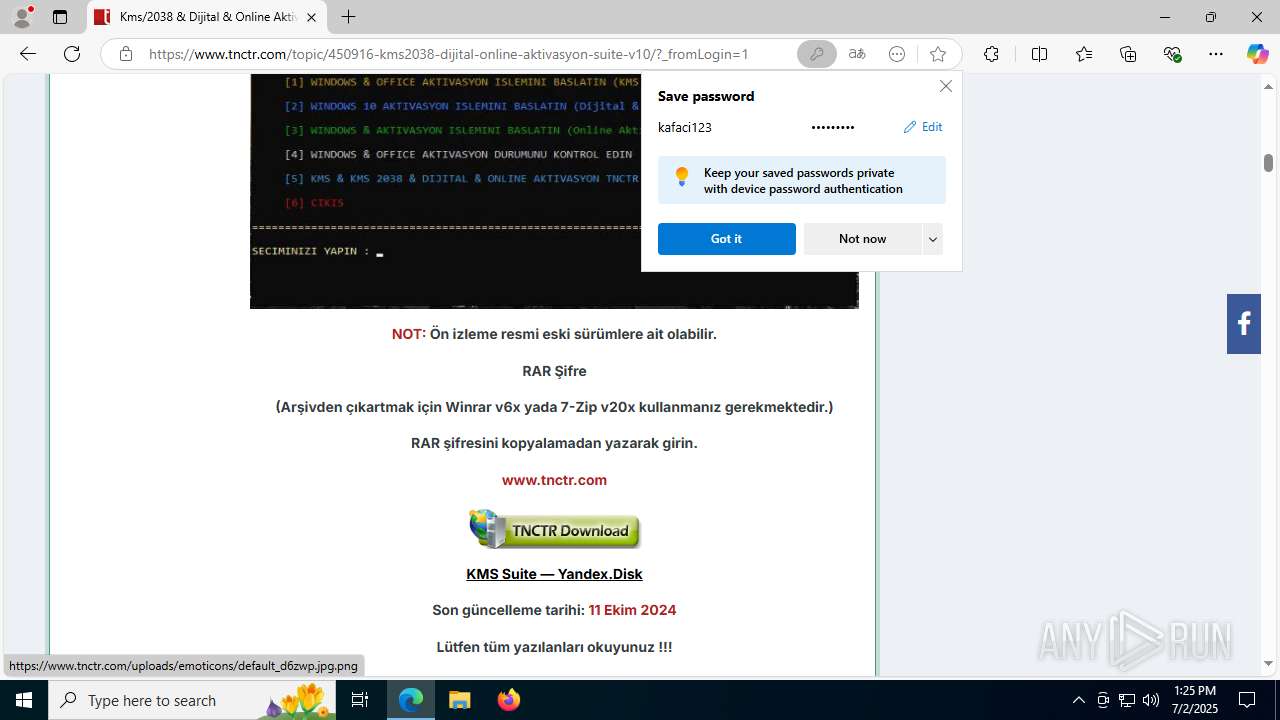Screen dimensions: 1280x720
Task: Open the notification center icon
Action: (1247, 700)
